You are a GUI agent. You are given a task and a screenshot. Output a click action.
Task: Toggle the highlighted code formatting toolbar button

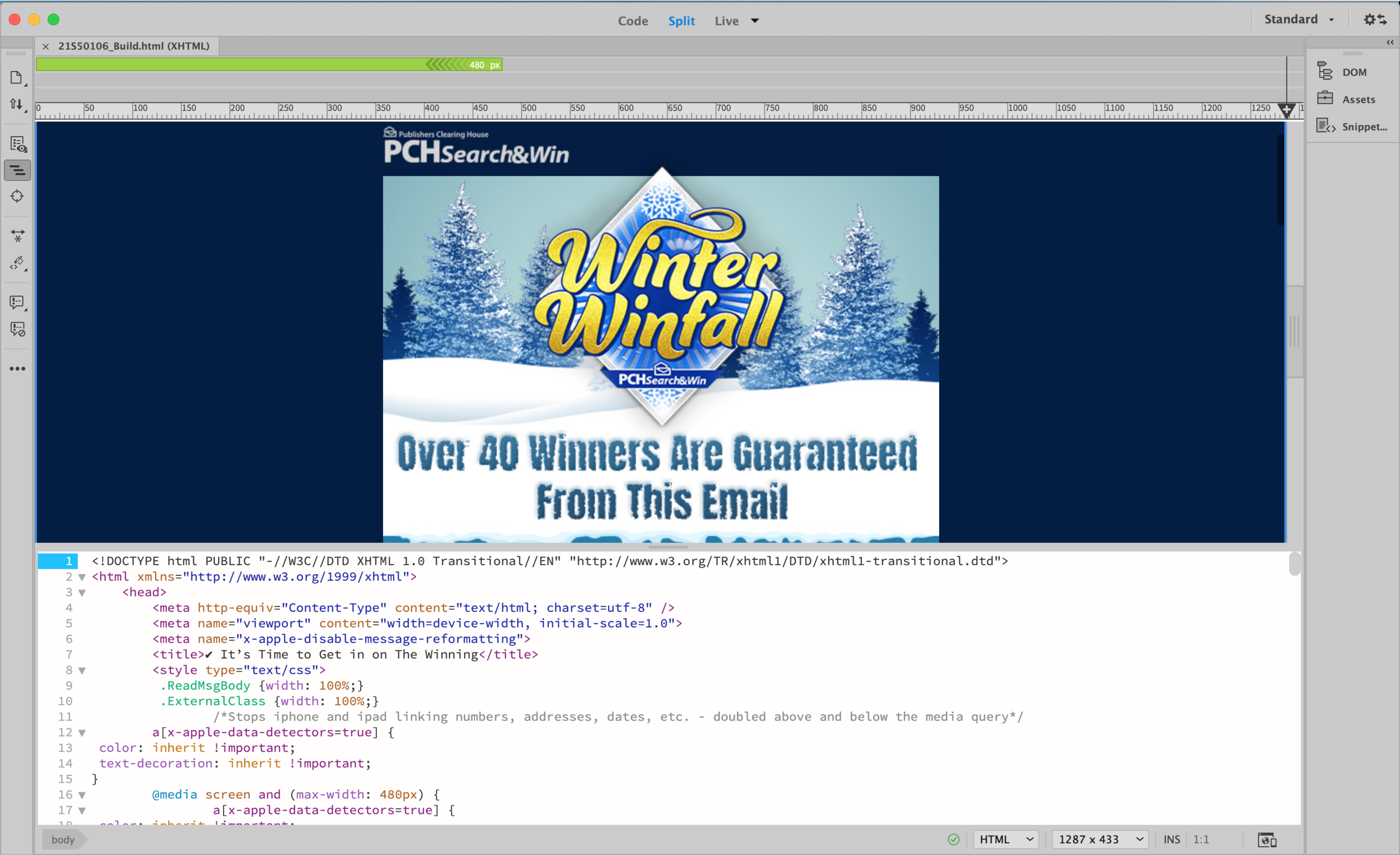(17, 170)
